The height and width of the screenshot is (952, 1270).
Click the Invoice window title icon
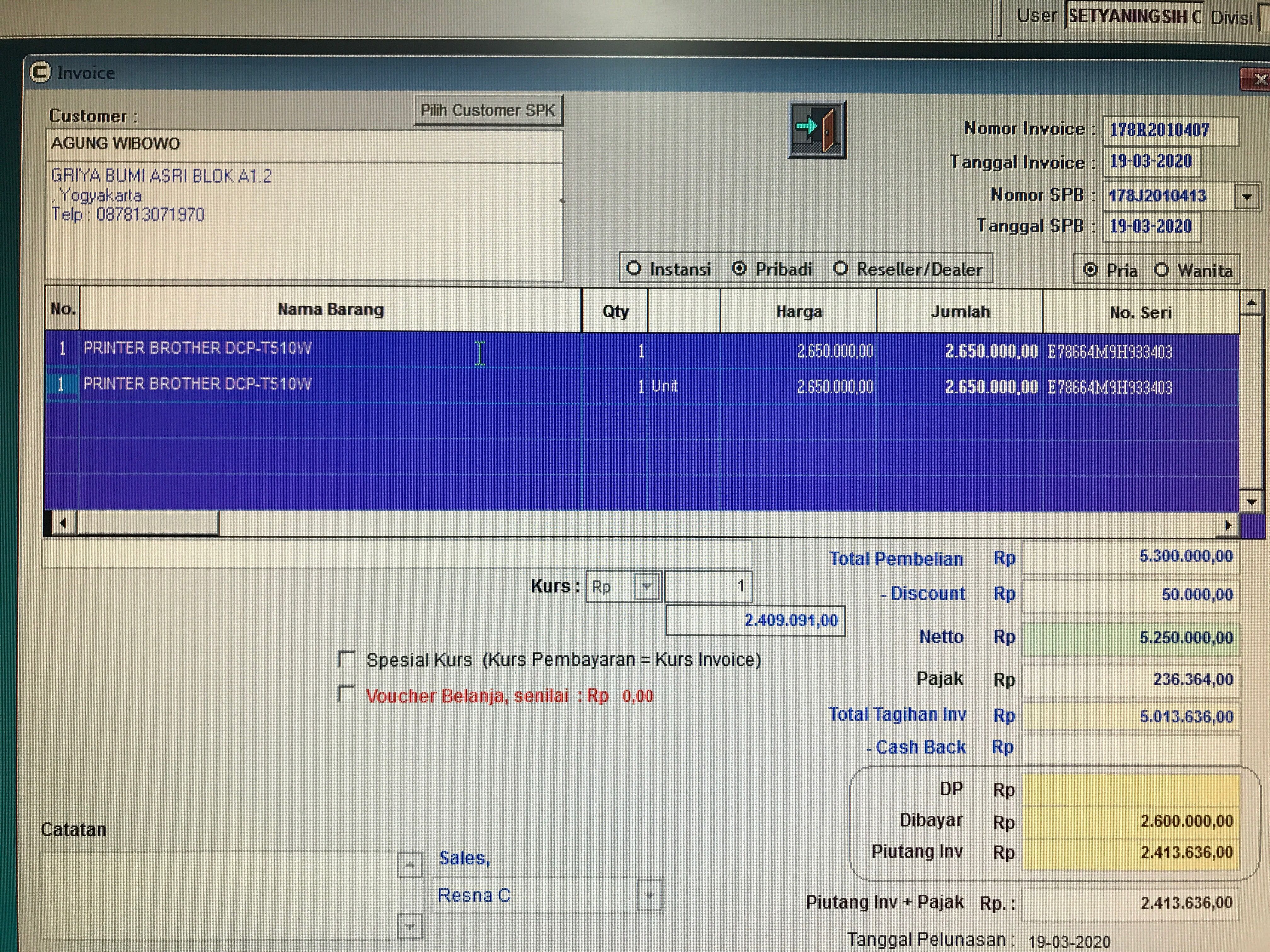(40, 72)
